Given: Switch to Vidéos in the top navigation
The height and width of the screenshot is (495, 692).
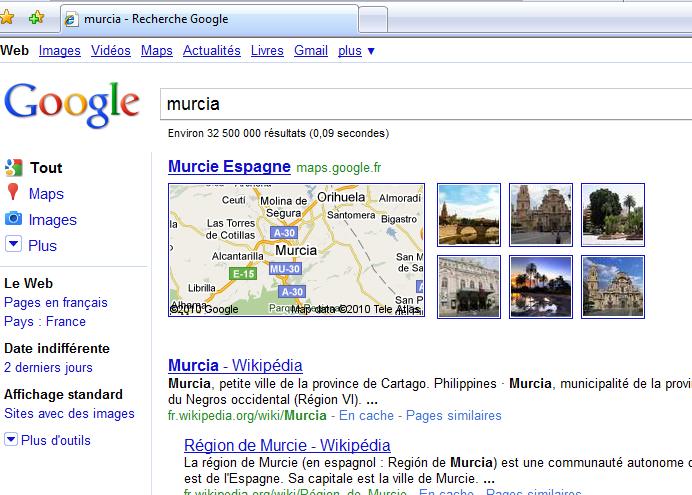Looking at the screenshot, I should click(110, 51).
